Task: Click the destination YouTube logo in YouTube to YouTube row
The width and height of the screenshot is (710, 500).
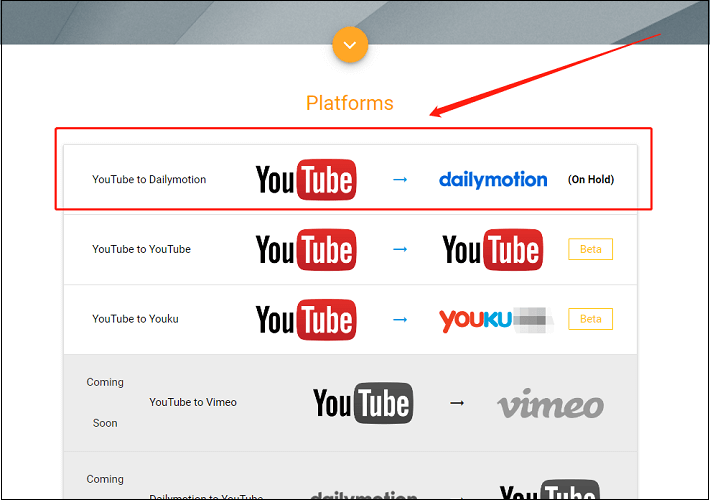Action: (493, 250)
